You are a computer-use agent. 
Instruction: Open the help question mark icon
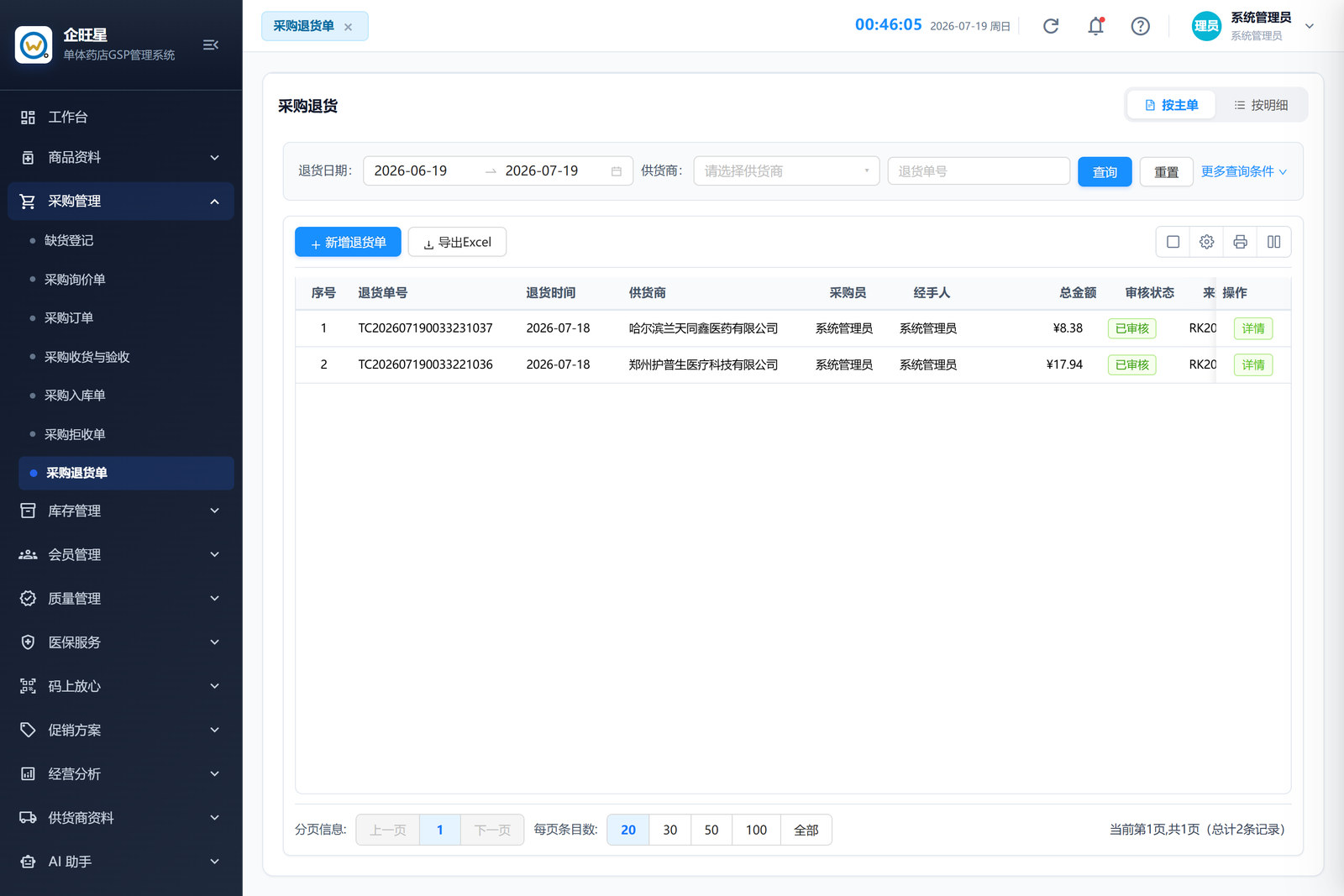[1140, 26]
